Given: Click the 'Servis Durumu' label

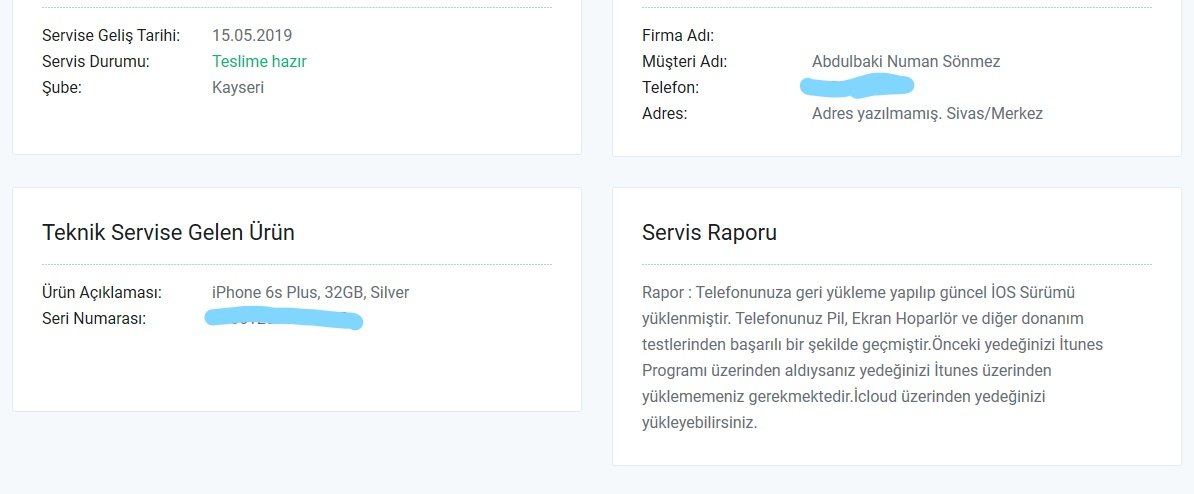Looking at the screenshot, I should [x=95, y=61].
